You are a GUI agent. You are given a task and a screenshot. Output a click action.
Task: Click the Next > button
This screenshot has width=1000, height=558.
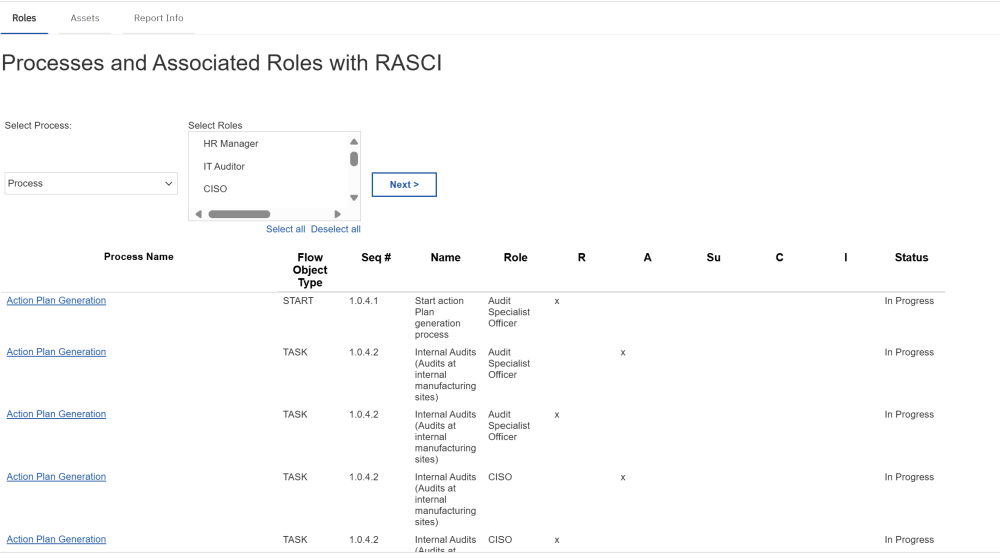pos(404,184)
